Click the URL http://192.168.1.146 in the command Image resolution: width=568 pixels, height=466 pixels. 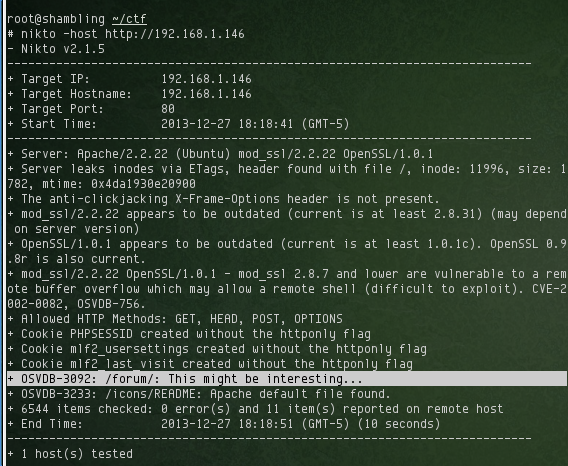coord(175,34)
